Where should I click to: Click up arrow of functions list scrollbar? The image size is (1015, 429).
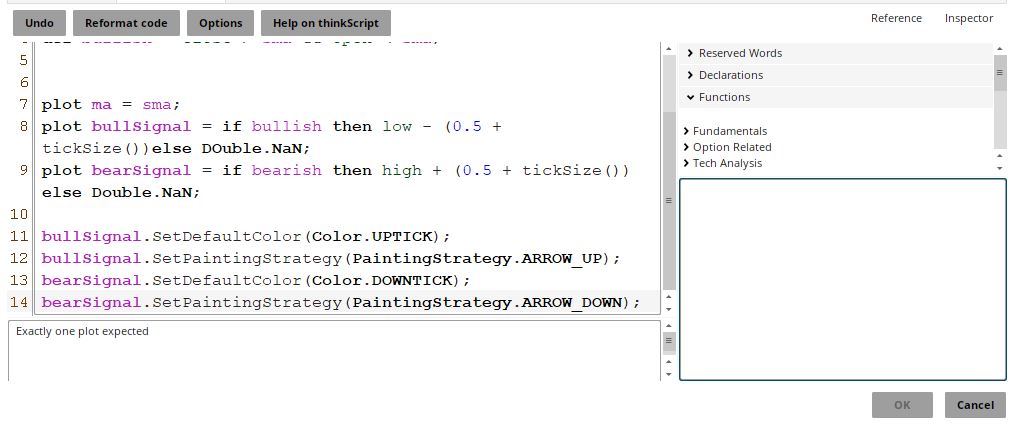coord(1000,155)
